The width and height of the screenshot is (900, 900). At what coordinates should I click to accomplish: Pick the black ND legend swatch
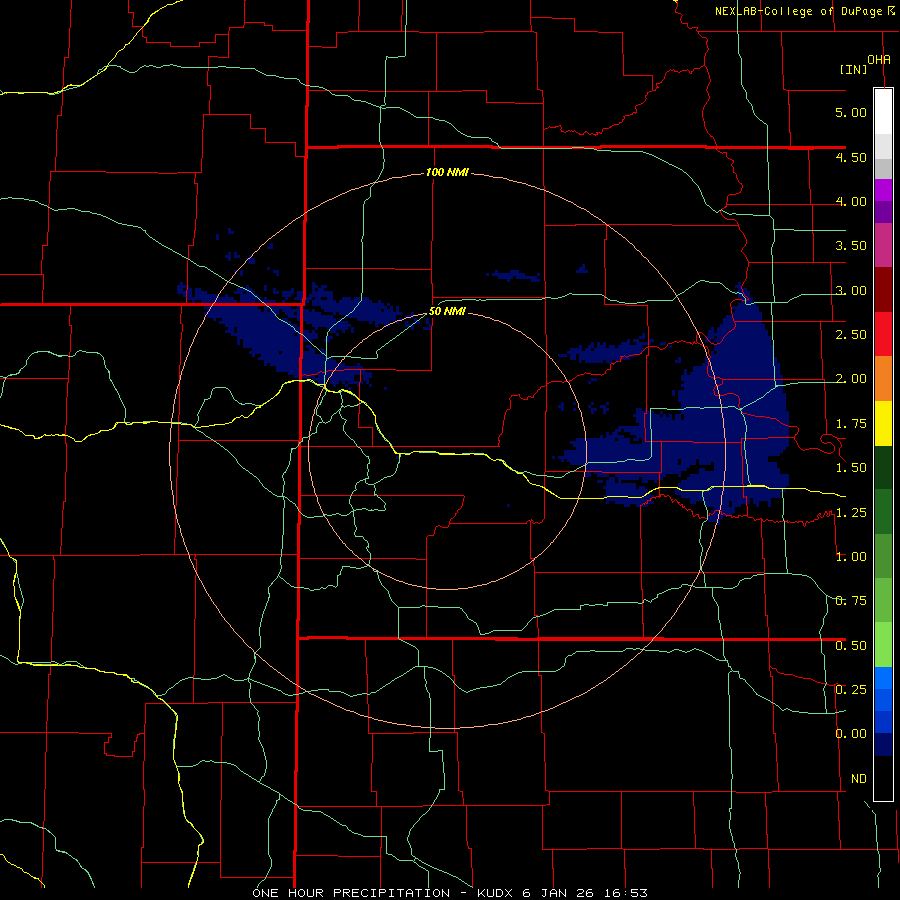883,778
